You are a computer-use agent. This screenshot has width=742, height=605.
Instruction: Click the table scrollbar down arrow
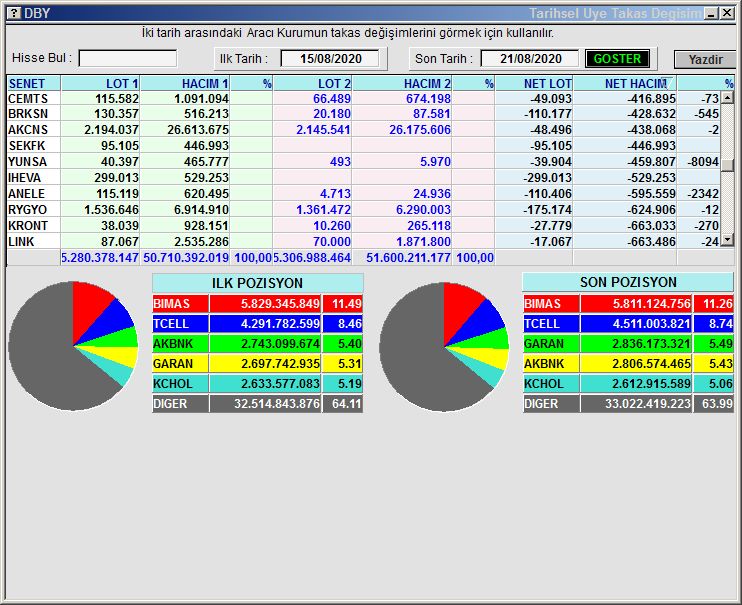(x=727, y=240)
